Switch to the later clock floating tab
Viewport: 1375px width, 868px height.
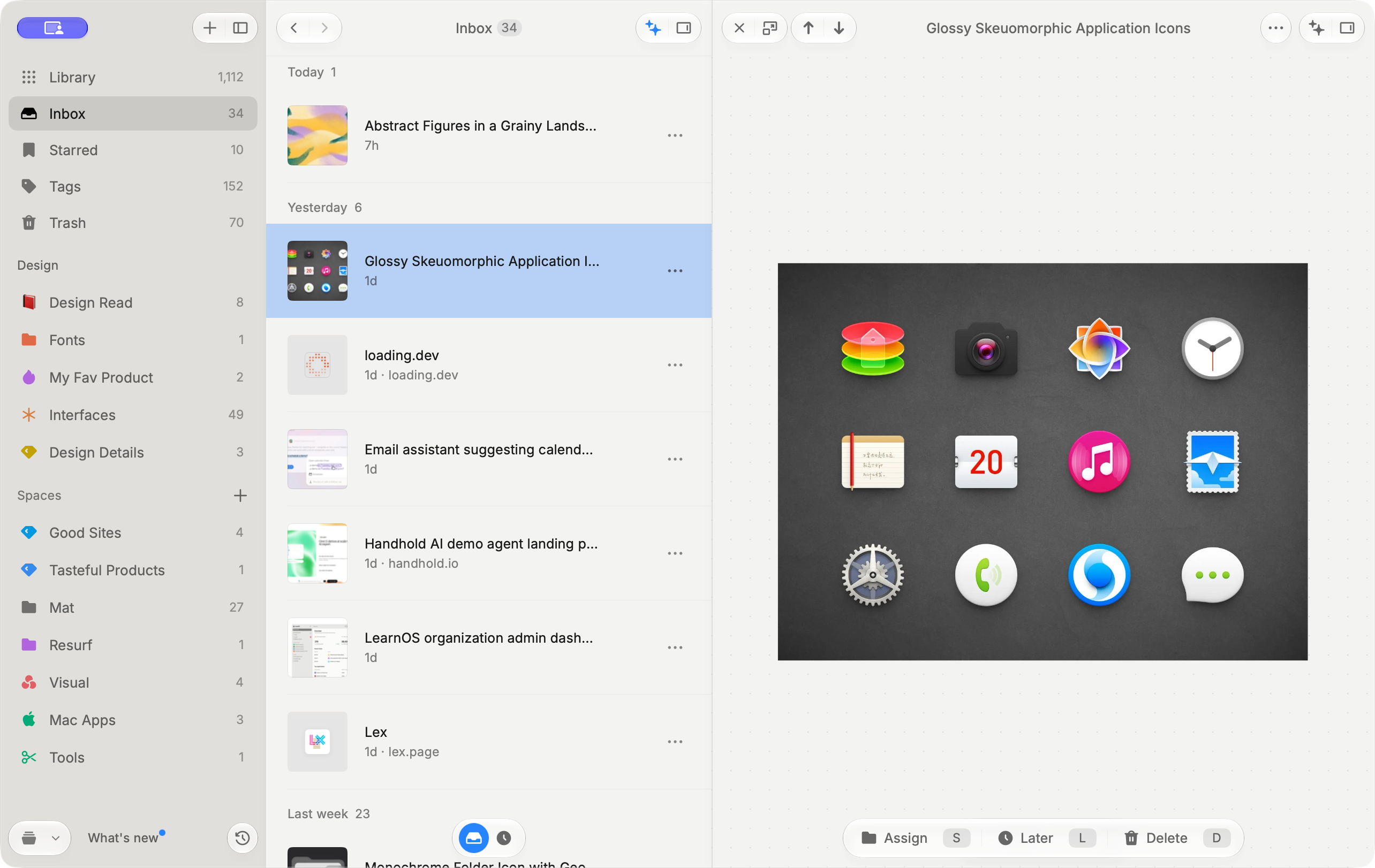tap(504, 837)
